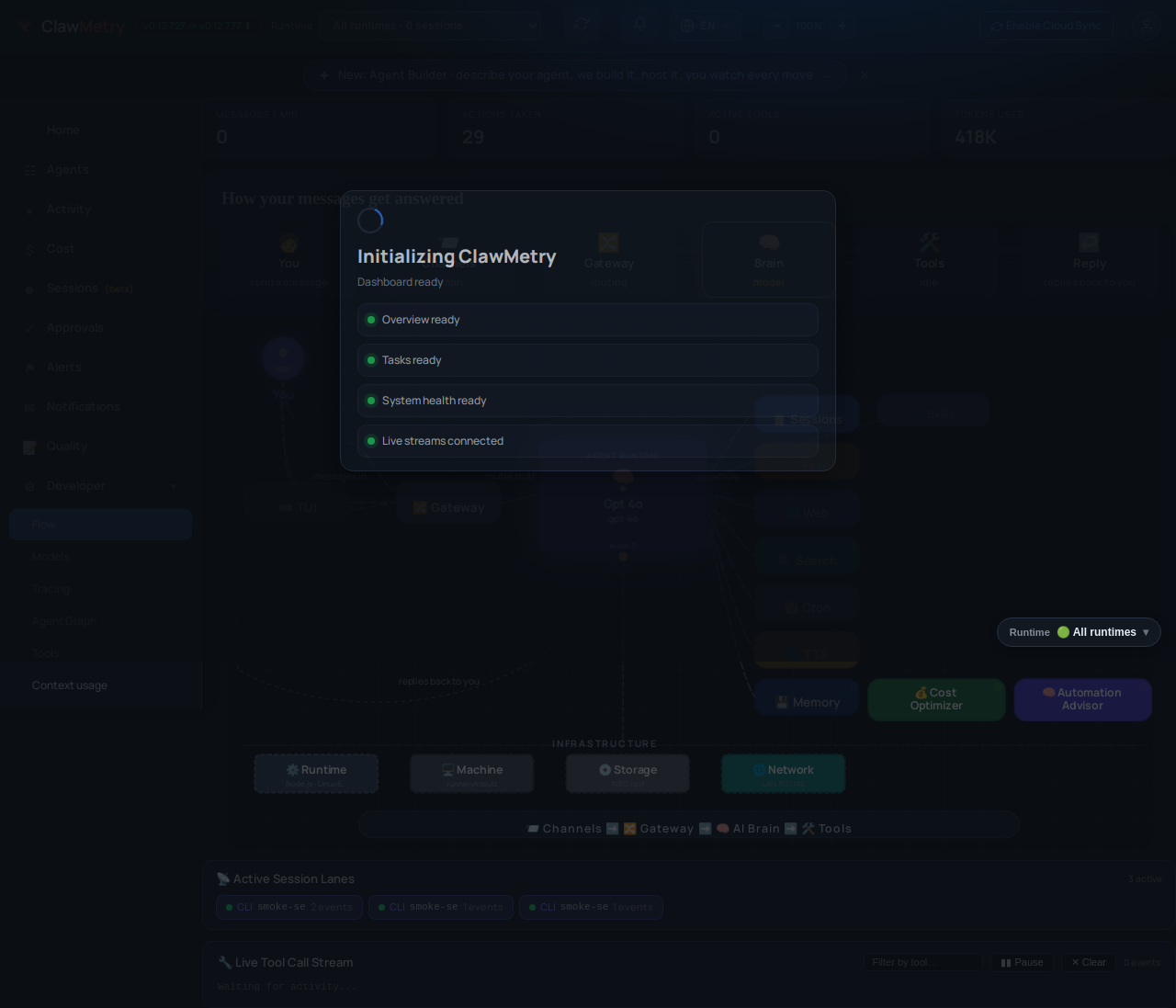
Task: Click AI Brain in the bottom flow legend
Action: click(748, 829)
